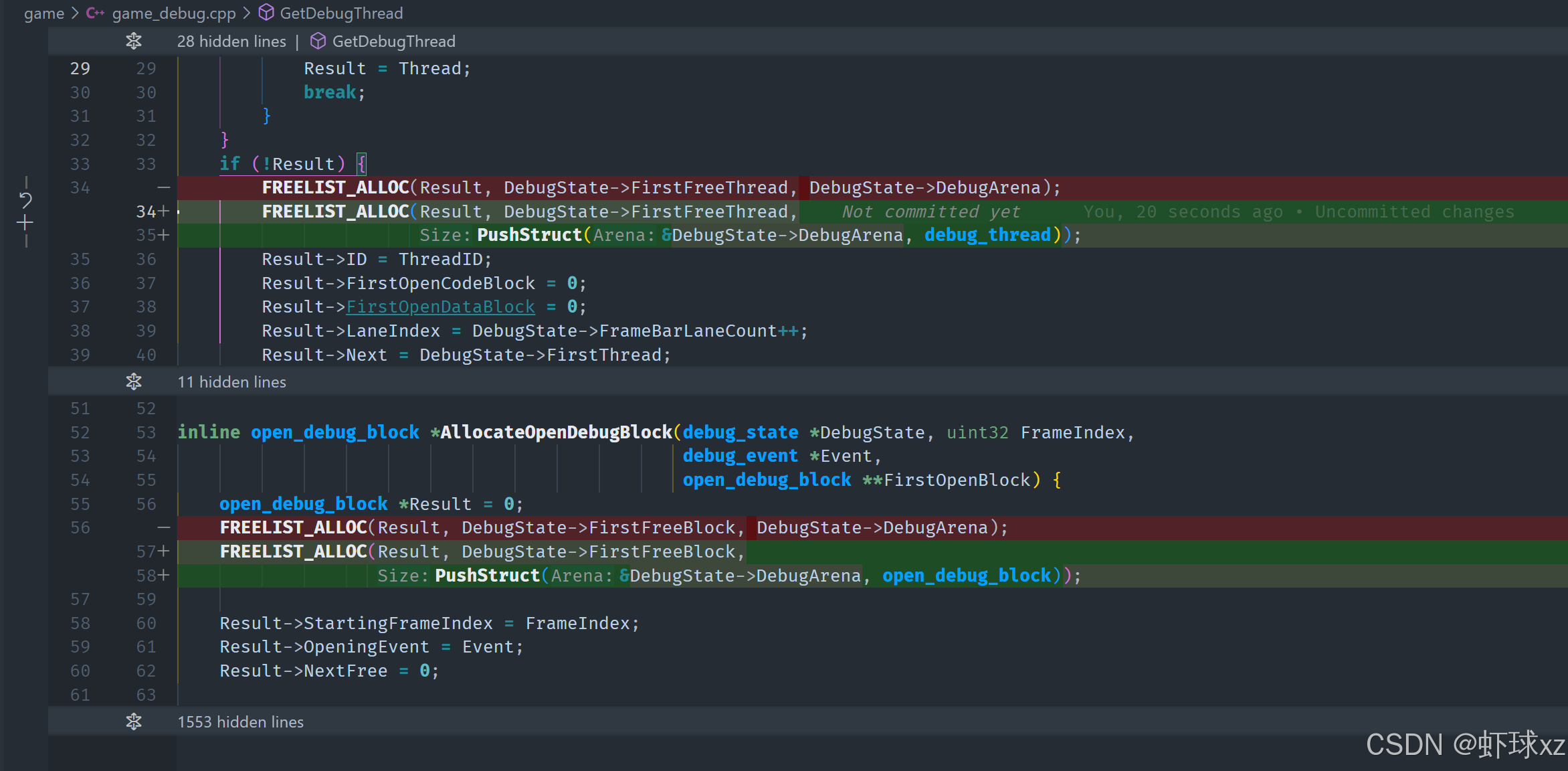Image resolution: width=1568 pixels, height=771 pixels.
Task: Select the GetDebugThread breadcrumb symbol
Action: pyautogui.click(x=341, y=13)
